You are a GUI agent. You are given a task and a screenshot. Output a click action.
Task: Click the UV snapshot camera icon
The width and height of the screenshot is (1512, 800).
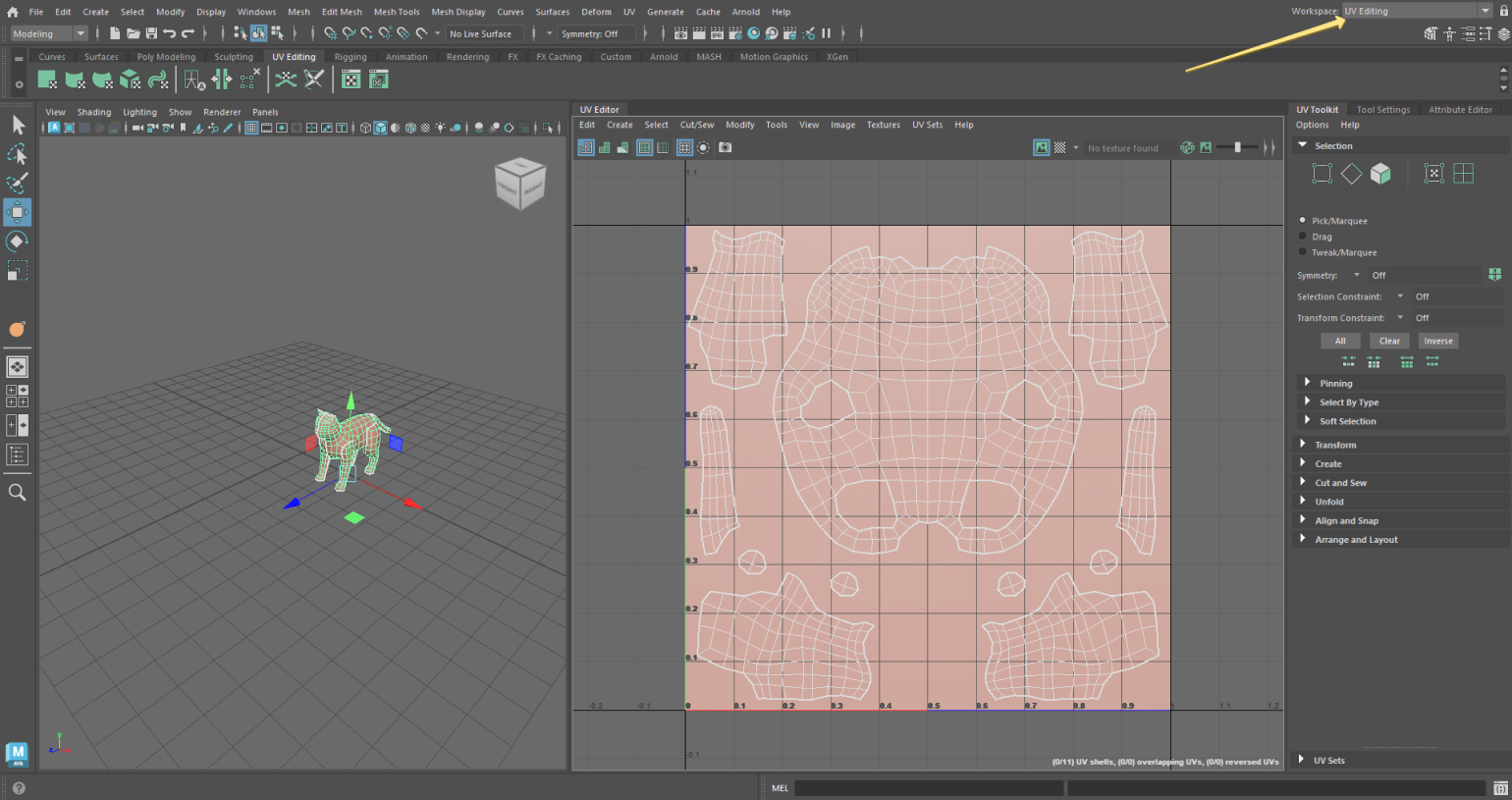pos(725,147)
